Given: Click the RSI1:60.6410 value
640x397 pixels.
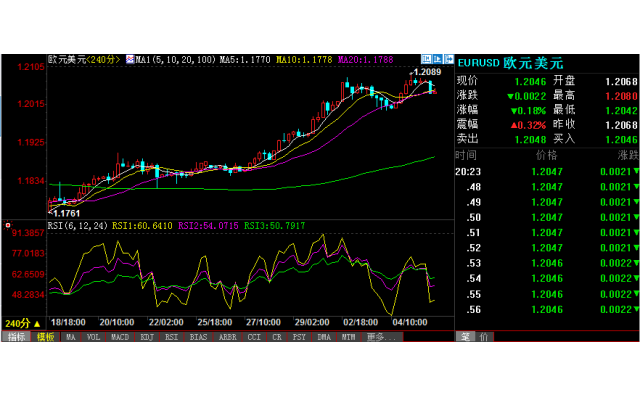Looking at the screenshot, I should pos(142,226).
